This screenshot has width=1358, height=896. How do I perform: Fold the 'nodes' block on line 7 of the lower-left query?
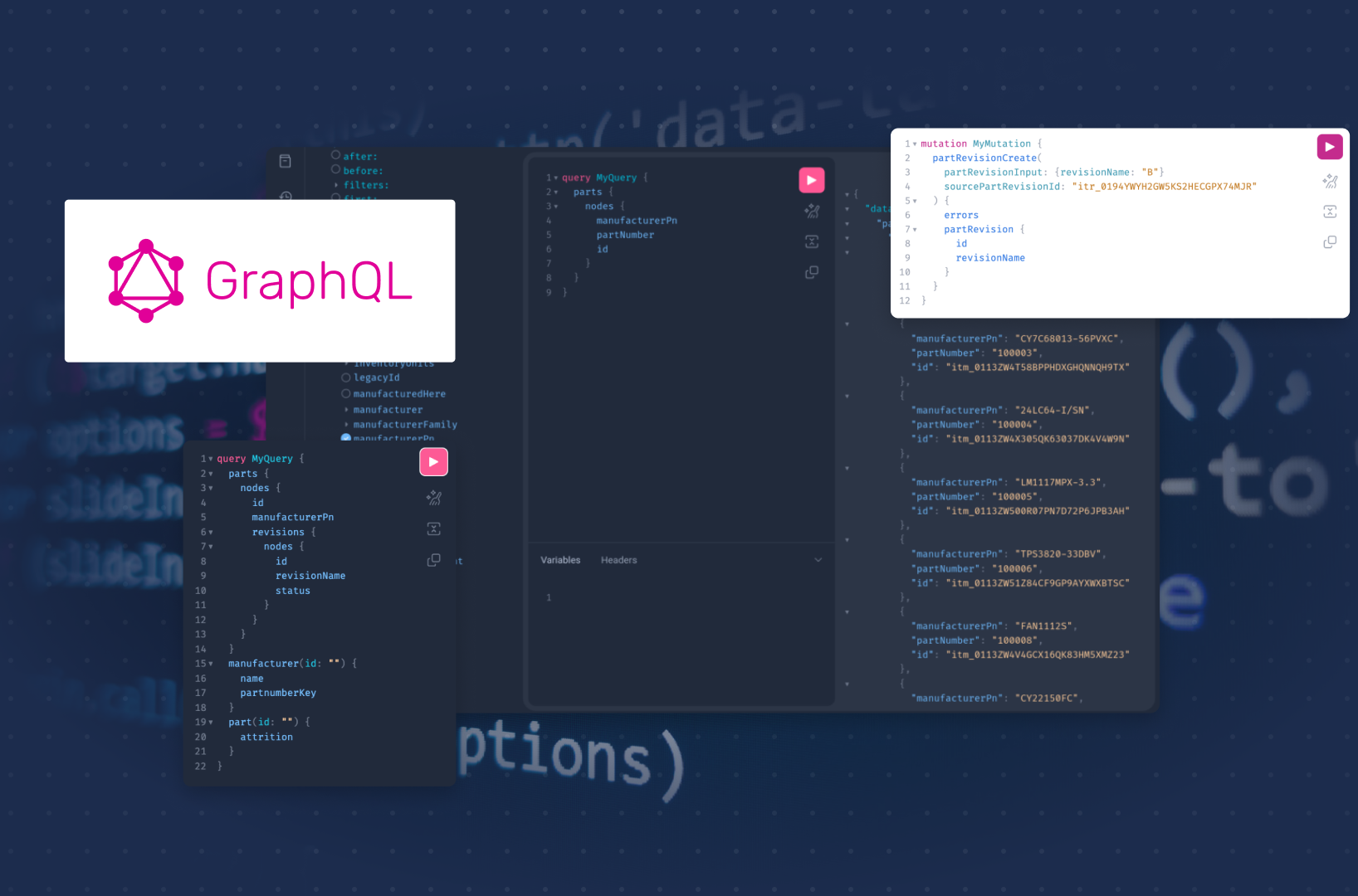[211, 547]
